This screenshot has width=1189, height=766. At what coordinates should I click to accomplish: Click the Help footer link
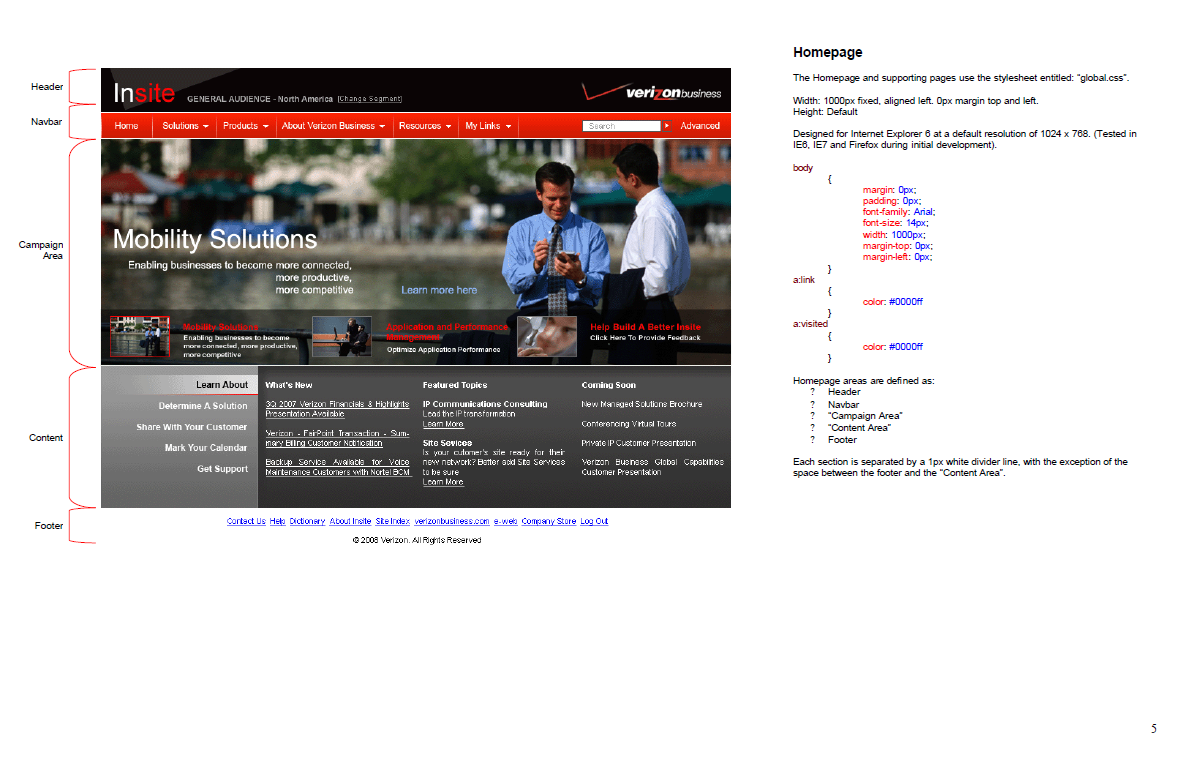278,522
